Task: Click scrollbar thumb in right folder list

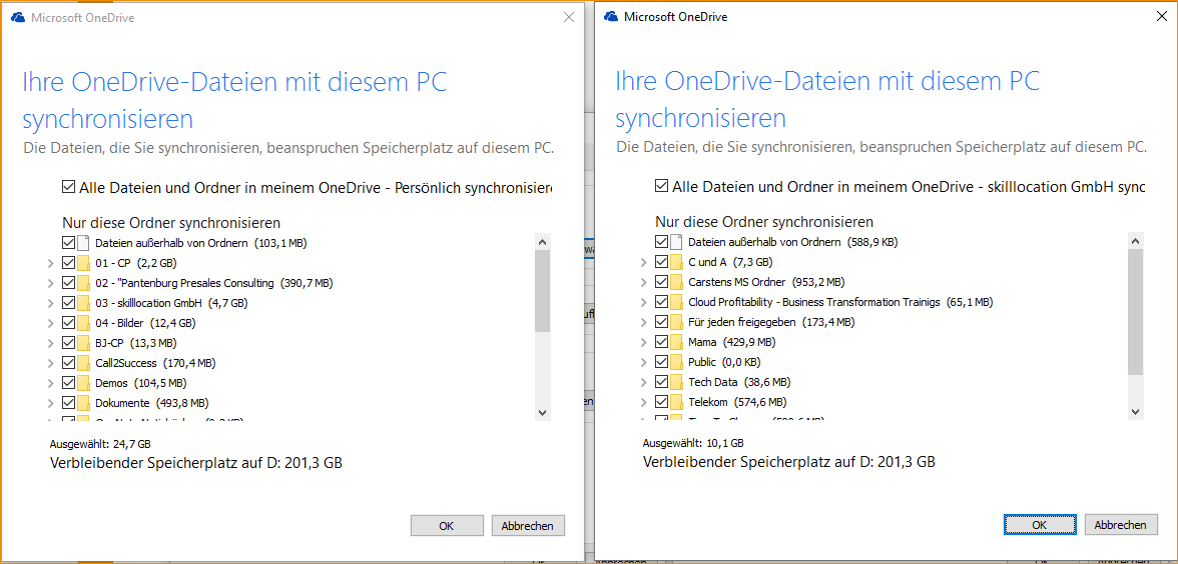Action: pyautogui.click(x=1135, y=312)
